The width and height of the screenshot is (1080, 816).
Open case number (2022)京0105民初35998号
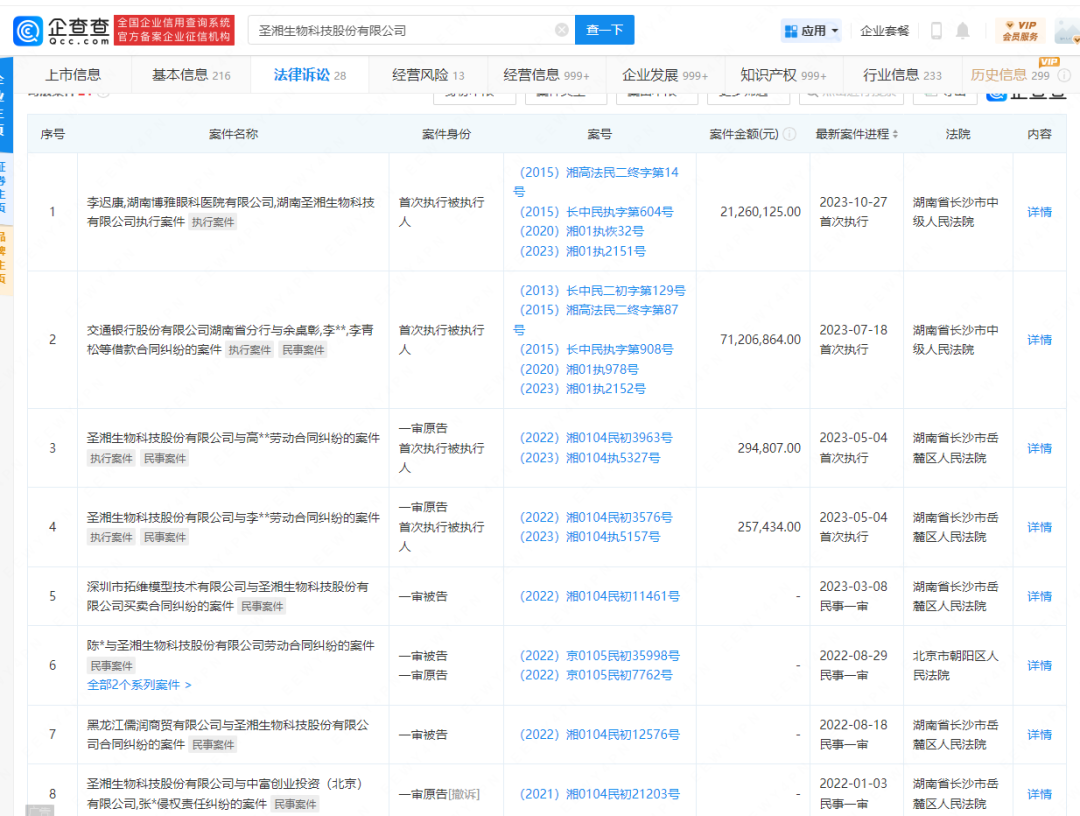click(599, 656)
